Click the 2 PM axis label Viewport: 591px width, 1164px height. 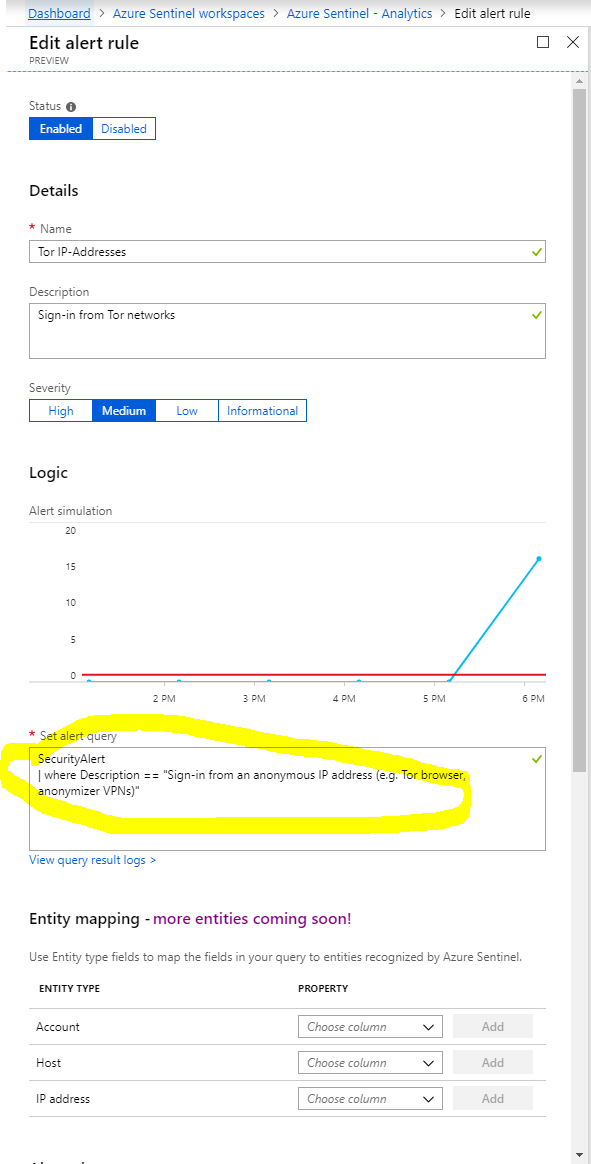click(x=164, y=699)
